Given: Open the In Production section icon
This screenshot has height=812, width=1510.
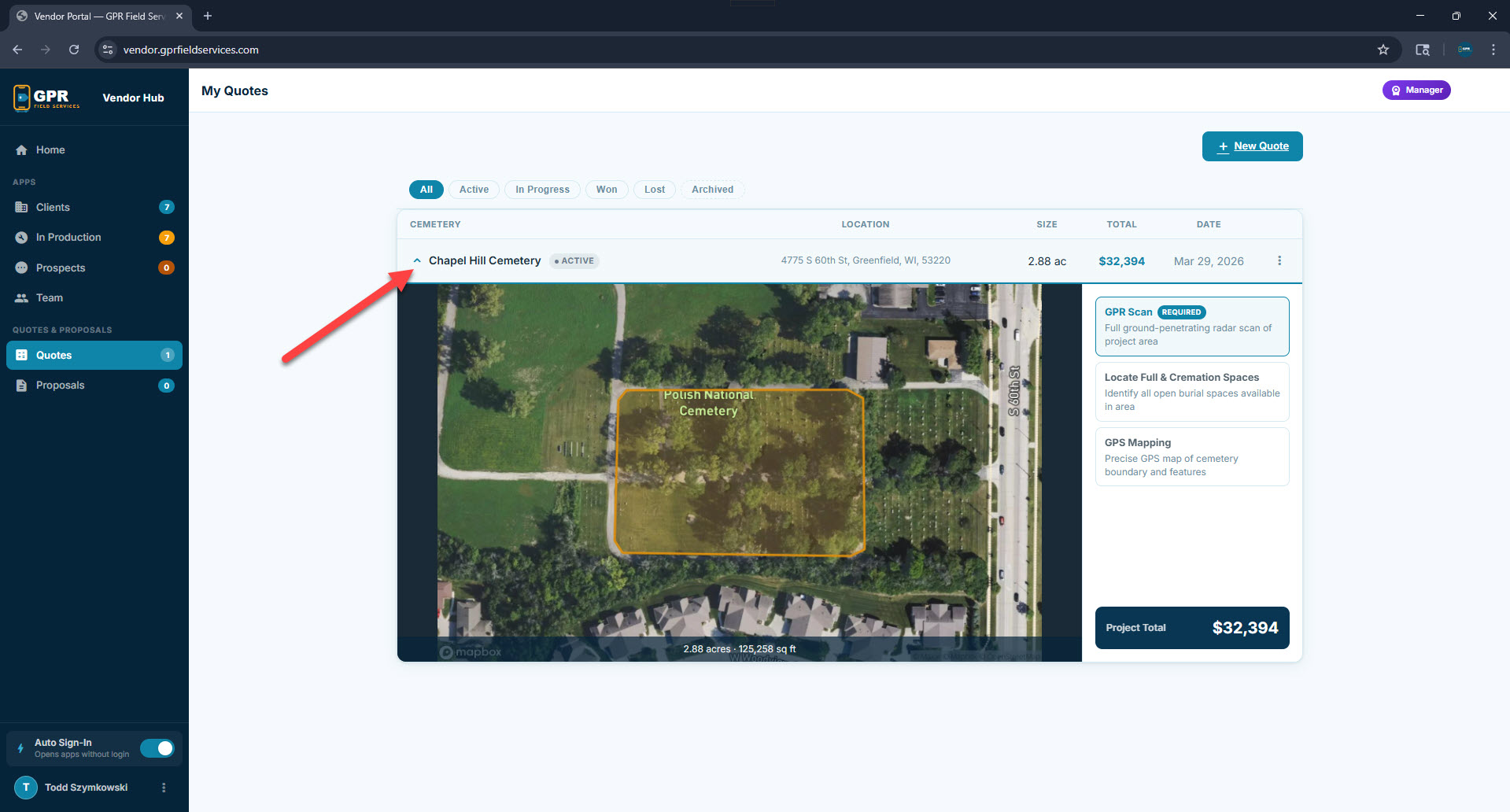Looking at the screenshot, I should (21, 238).
